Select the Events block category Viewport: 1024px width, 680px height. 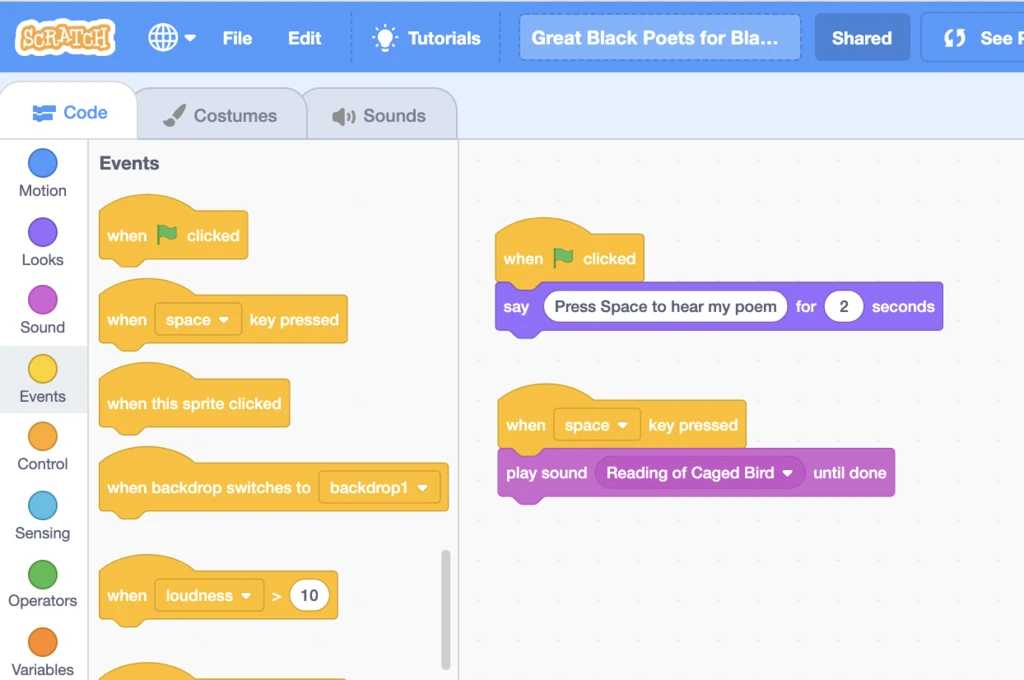pos(42,380)
